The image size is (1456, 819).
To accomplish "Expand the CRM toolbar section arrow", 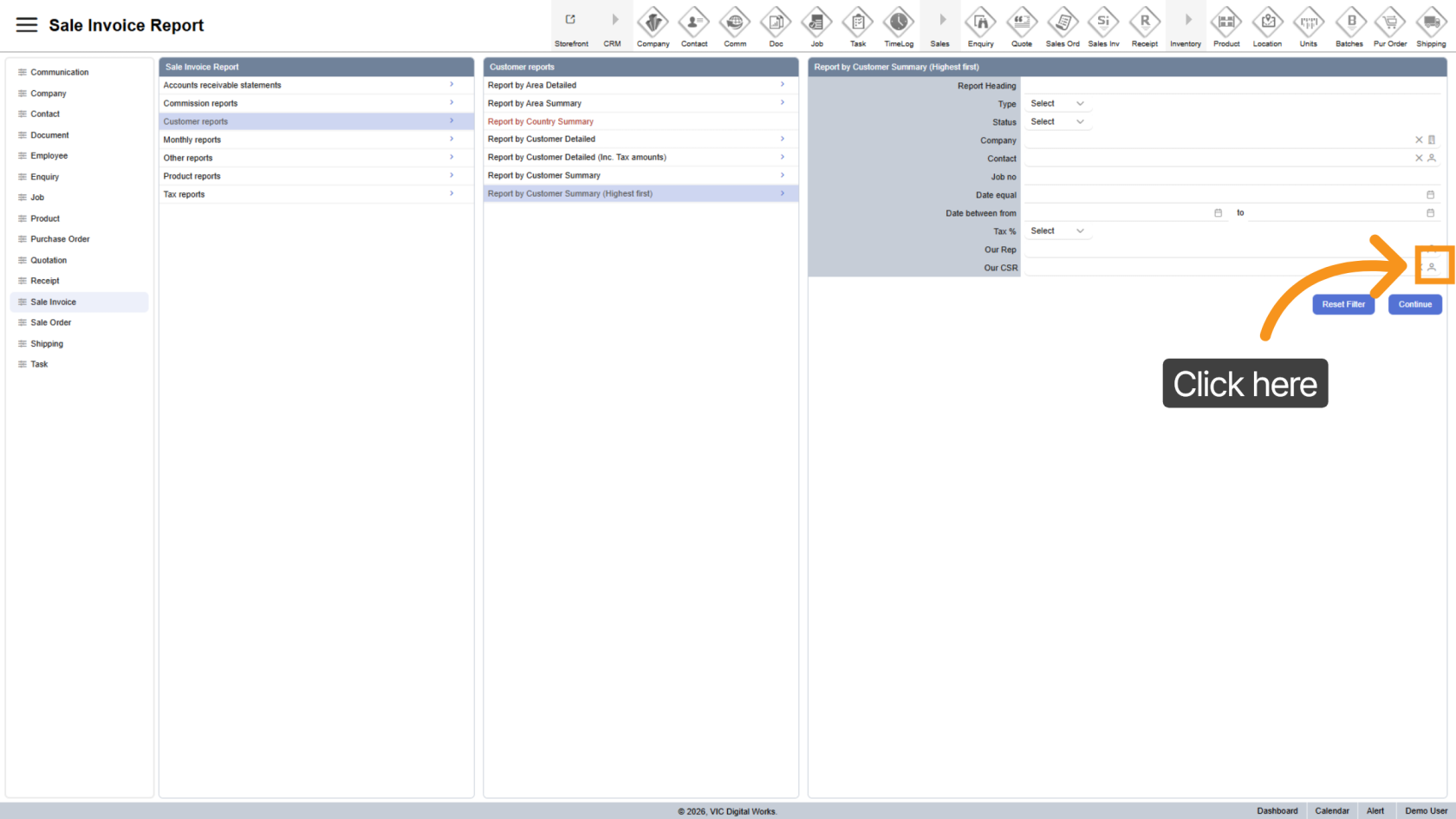I will click(614, 20).
